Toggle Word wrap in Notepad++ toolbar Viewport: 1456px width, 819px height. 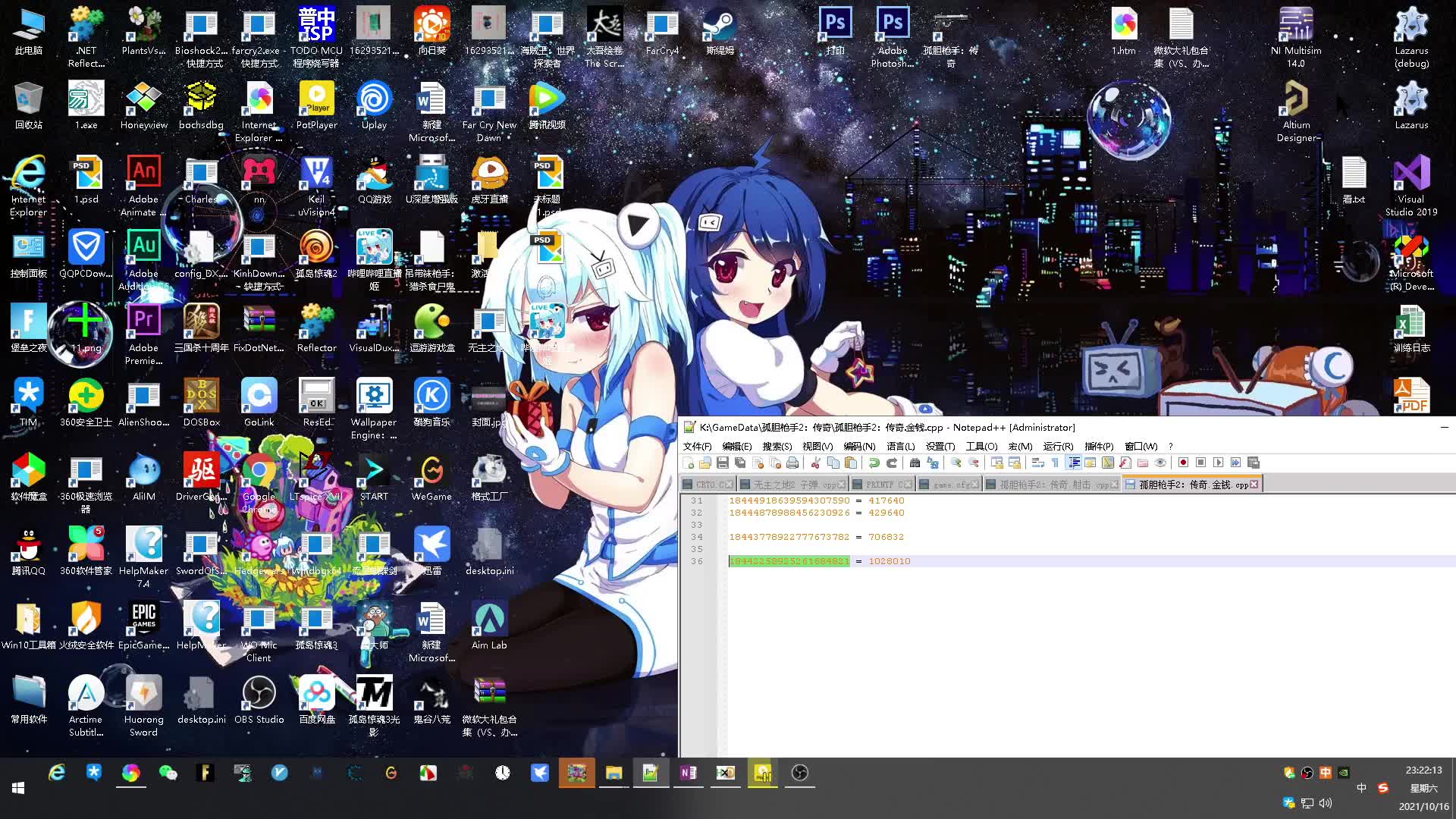[x=1038, y=463]
